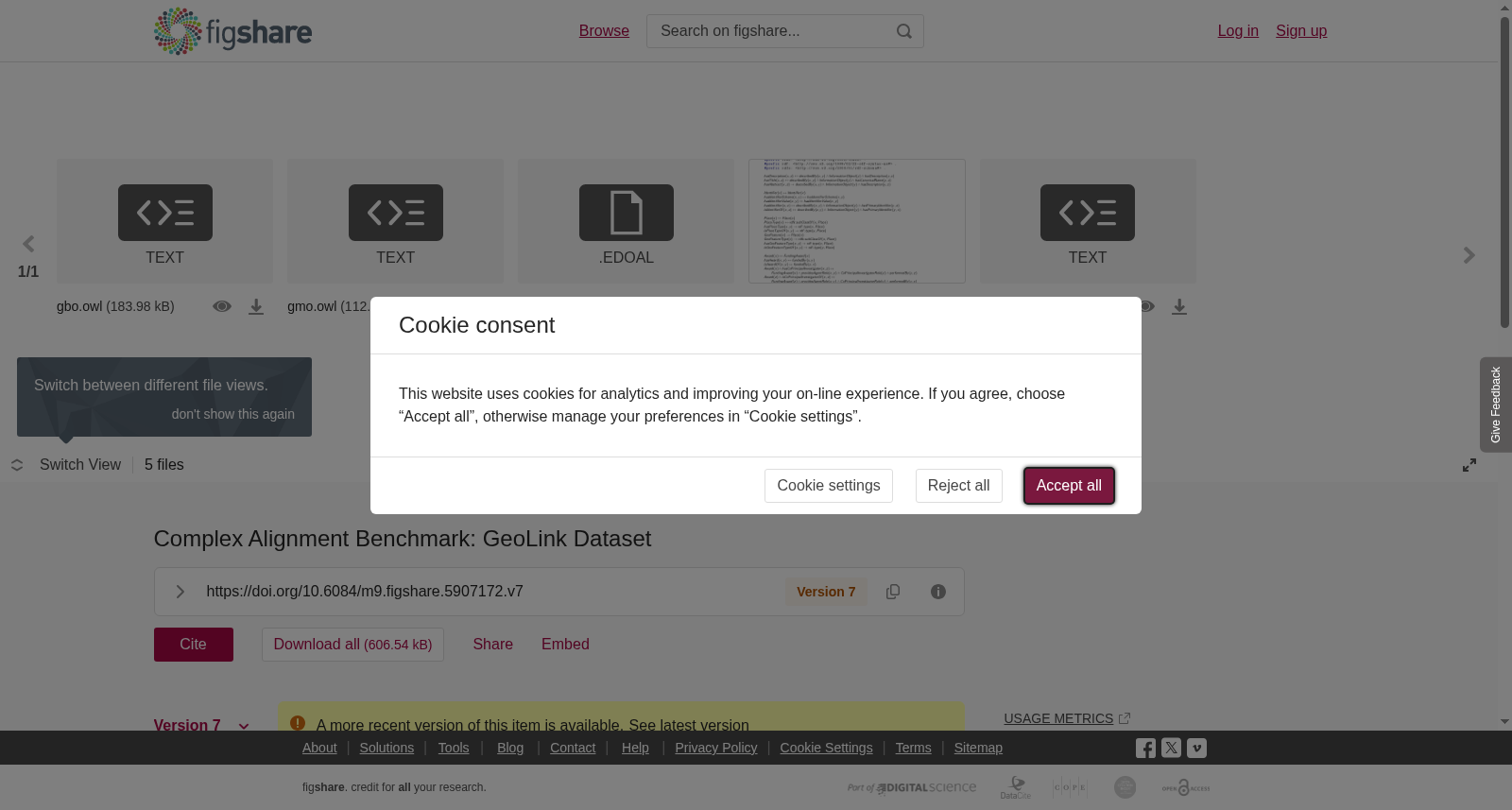Open the .EDOAL file thumbnail
Image resolution: width=1512 pixels, height=810 pixels.
click(x=626, y=221)
